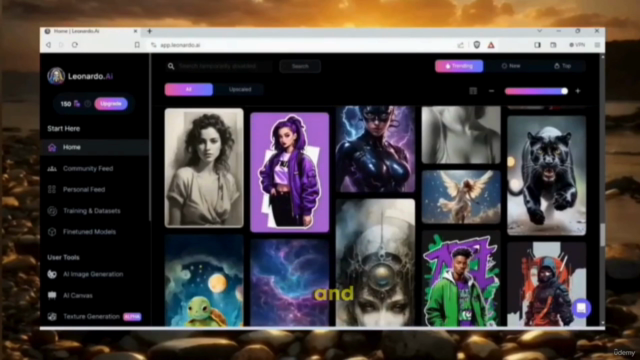Screen dimensions: 640x360
Task: Switch to the Upscaled images tab
Action: (x=240, y=89)
